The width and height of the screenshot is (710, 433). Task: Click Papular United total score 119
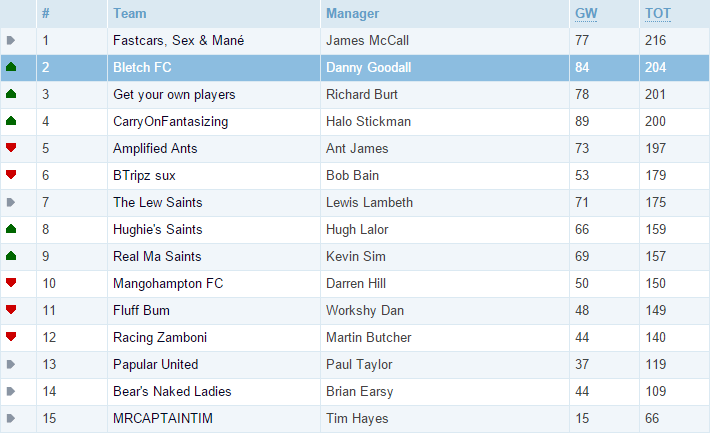655,364
